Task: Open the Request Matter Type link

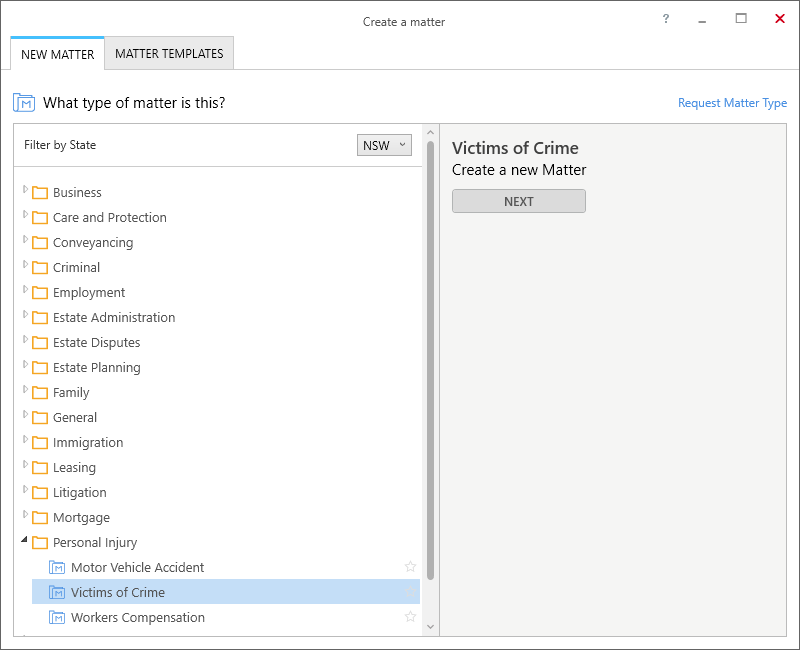Action: point(732,103)
